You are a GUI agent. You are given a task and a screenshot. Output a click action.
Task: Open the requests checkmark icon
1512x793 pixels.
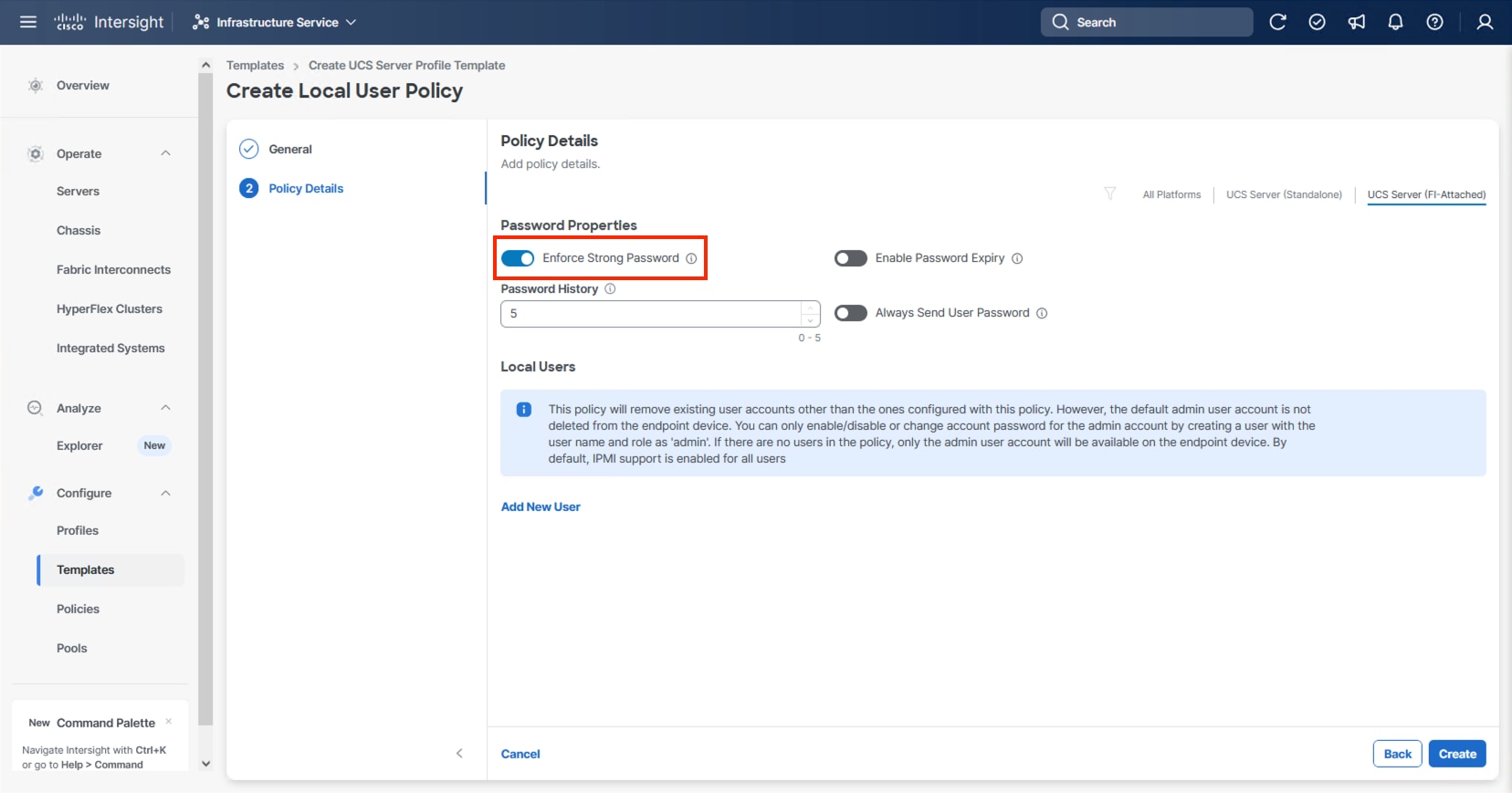(x=1317, y=22)
